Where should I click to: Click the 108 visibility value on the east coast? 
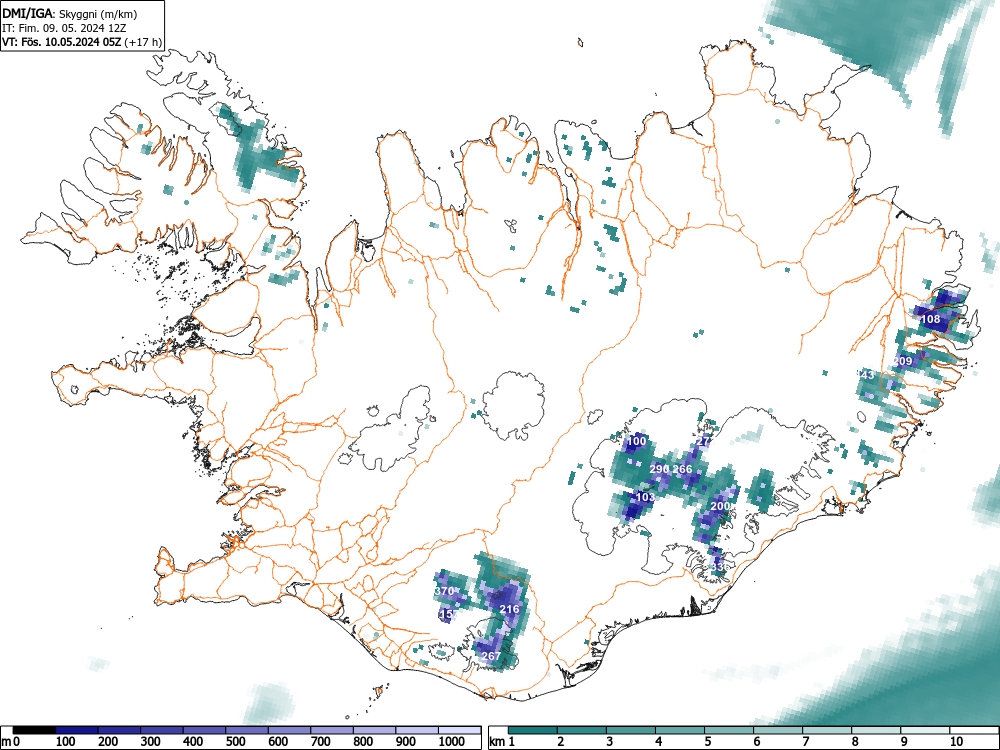click(931, 319)
